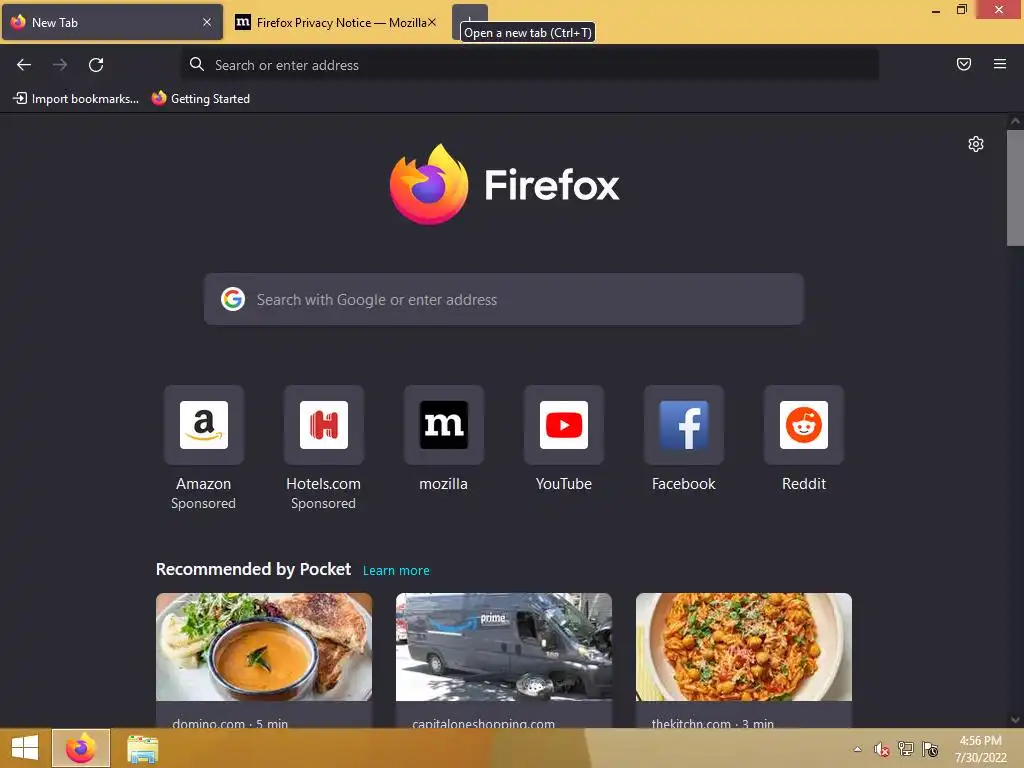This screenshot has height=768, width=1024.
Task: Open the thekitchn.com pasta article thumbnail
Action: click(x=744, y=647)
